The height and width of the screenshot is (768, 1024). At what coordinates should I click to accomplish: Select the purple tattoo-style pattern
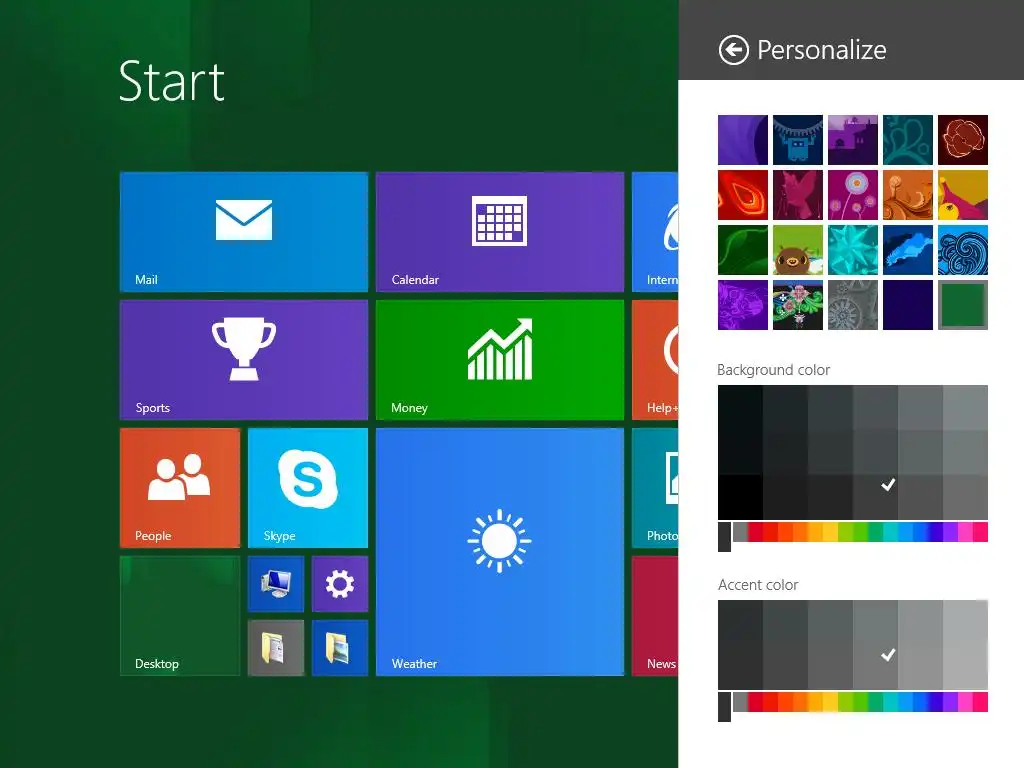[743, 305]
